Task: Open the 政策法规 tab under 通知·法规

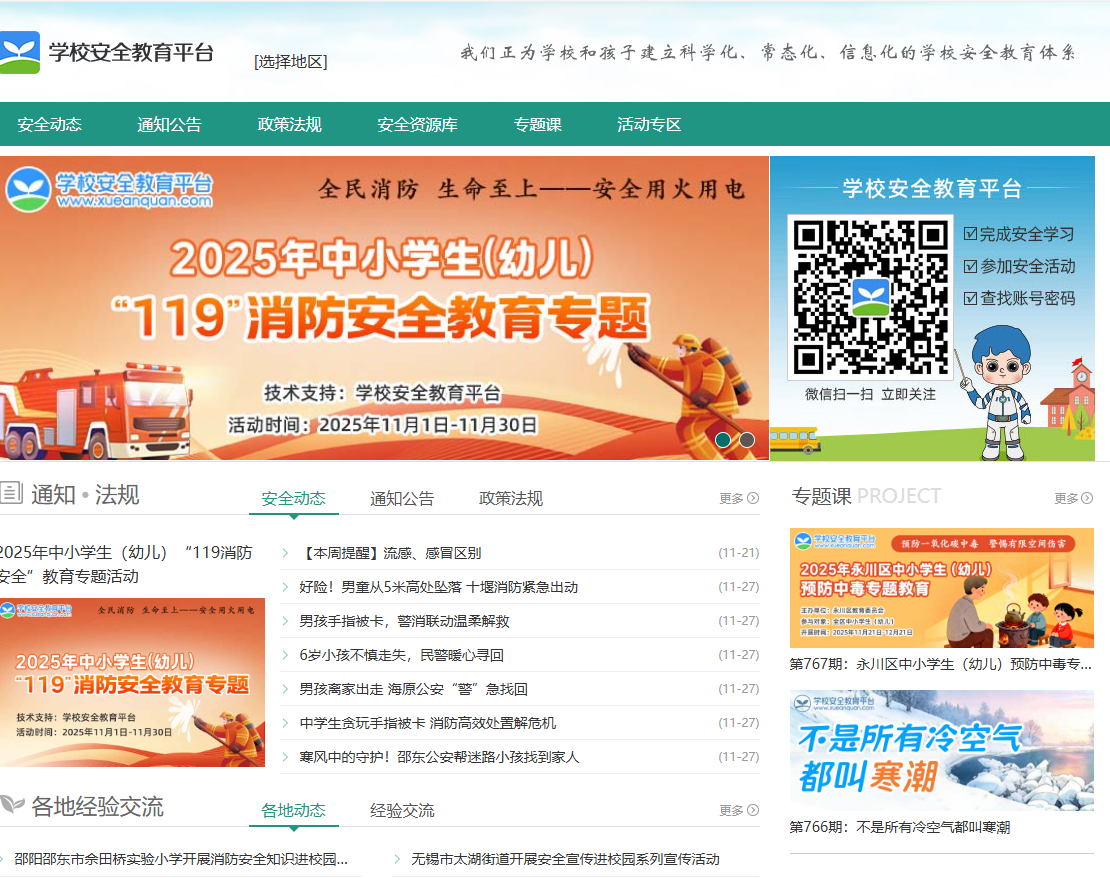Action: pyautogui.click(x=510, y=497)
